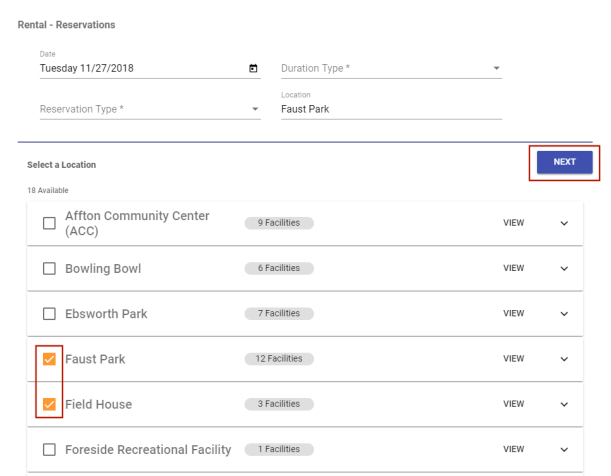
Task: Expand the Foreside Recreational Facility chevron
Action: click(x=564, y=450)
